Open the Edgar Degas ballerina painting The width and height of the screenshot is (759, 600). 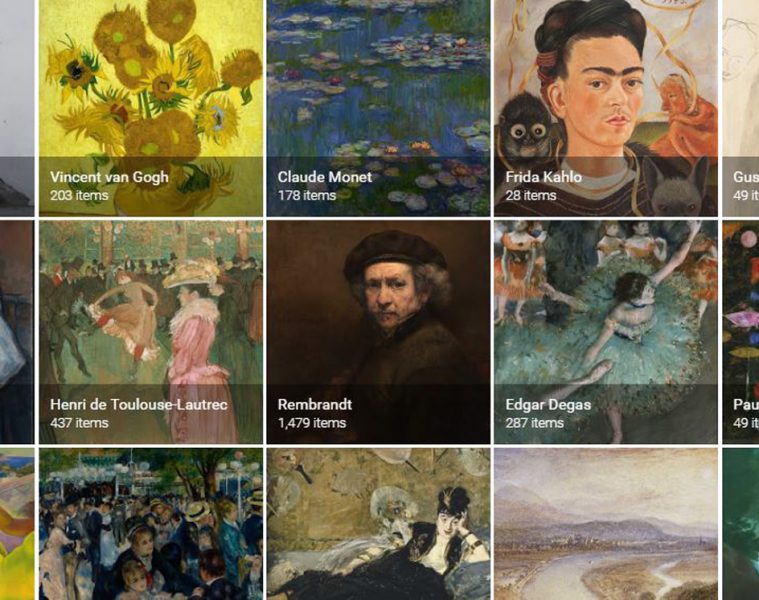(x=606, y=332)
